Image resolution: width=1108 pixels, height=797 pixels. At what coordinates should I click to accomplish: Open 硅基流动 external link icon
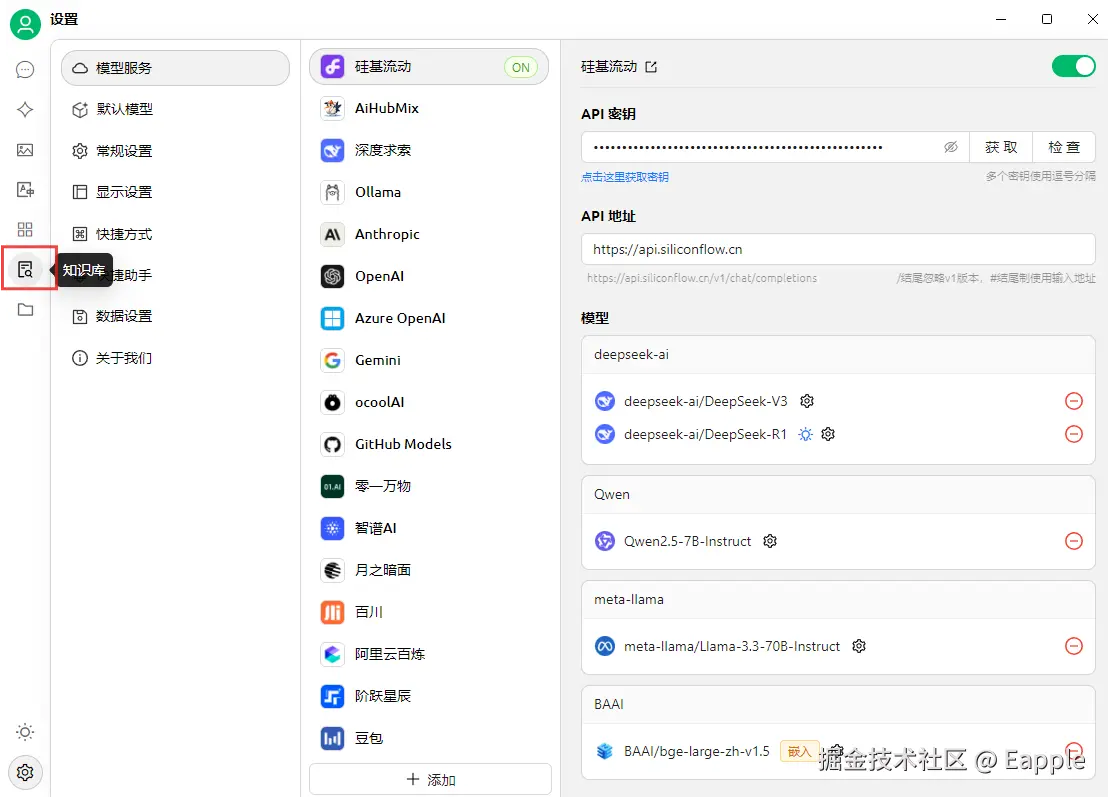(651, 66)
